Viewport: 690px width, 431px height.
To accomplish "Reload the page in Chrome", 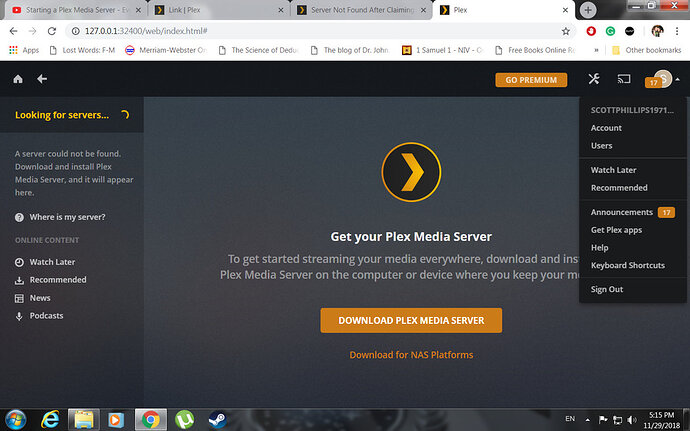I will tap(51, 31).
